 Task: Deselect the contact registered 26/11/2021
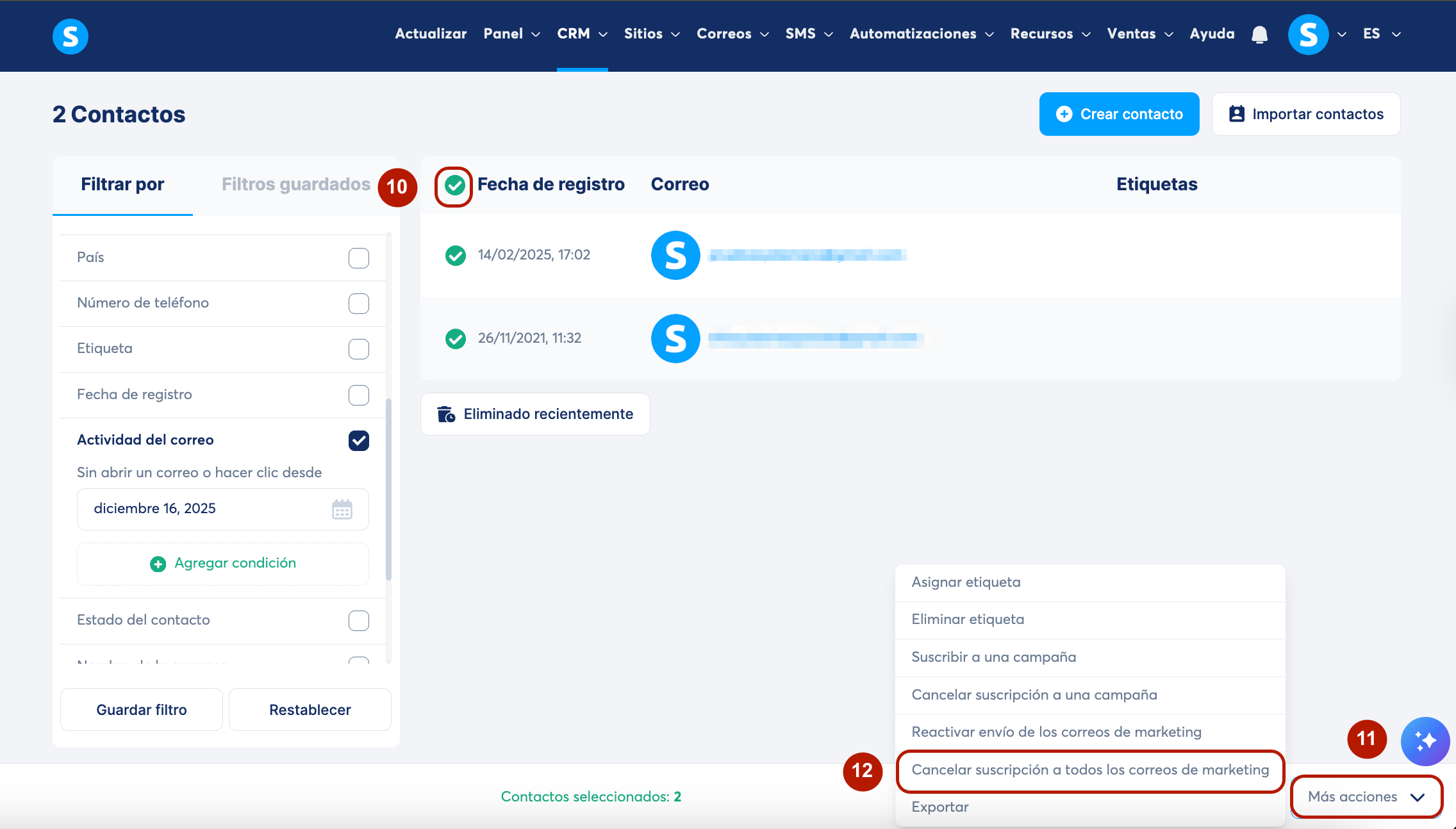tap(455, 338)
